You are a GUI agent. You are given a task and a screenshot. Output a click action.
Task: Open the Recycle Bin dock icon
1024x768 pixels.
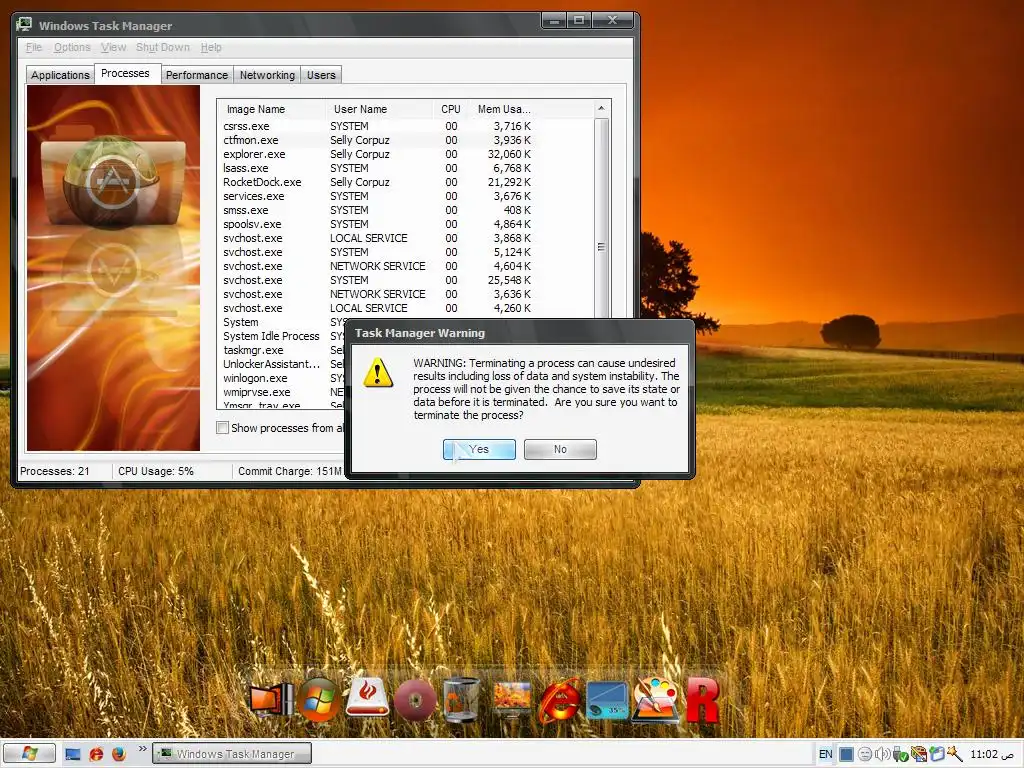pos(462,700)
